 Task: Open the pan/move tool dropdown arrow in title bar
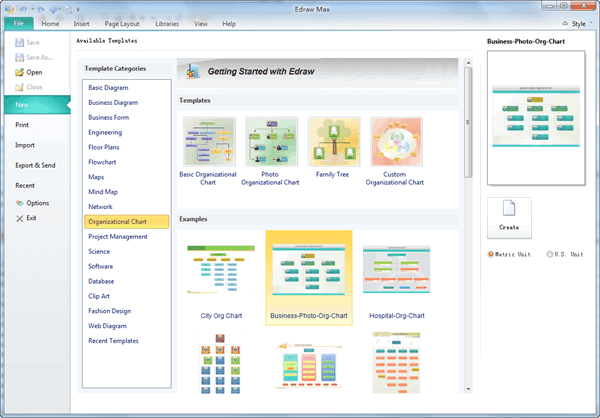click(x=60, y=9)
